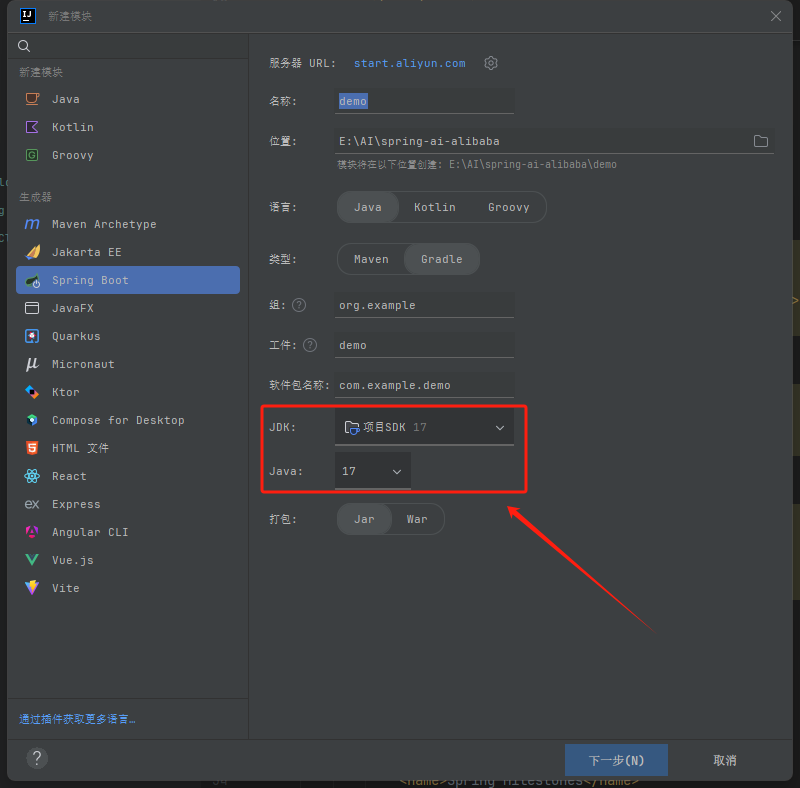Image resolution: width=800 pixels, height=788 pixels.
Task: Select the Ktor generator
Action: [x=128, y=392]
